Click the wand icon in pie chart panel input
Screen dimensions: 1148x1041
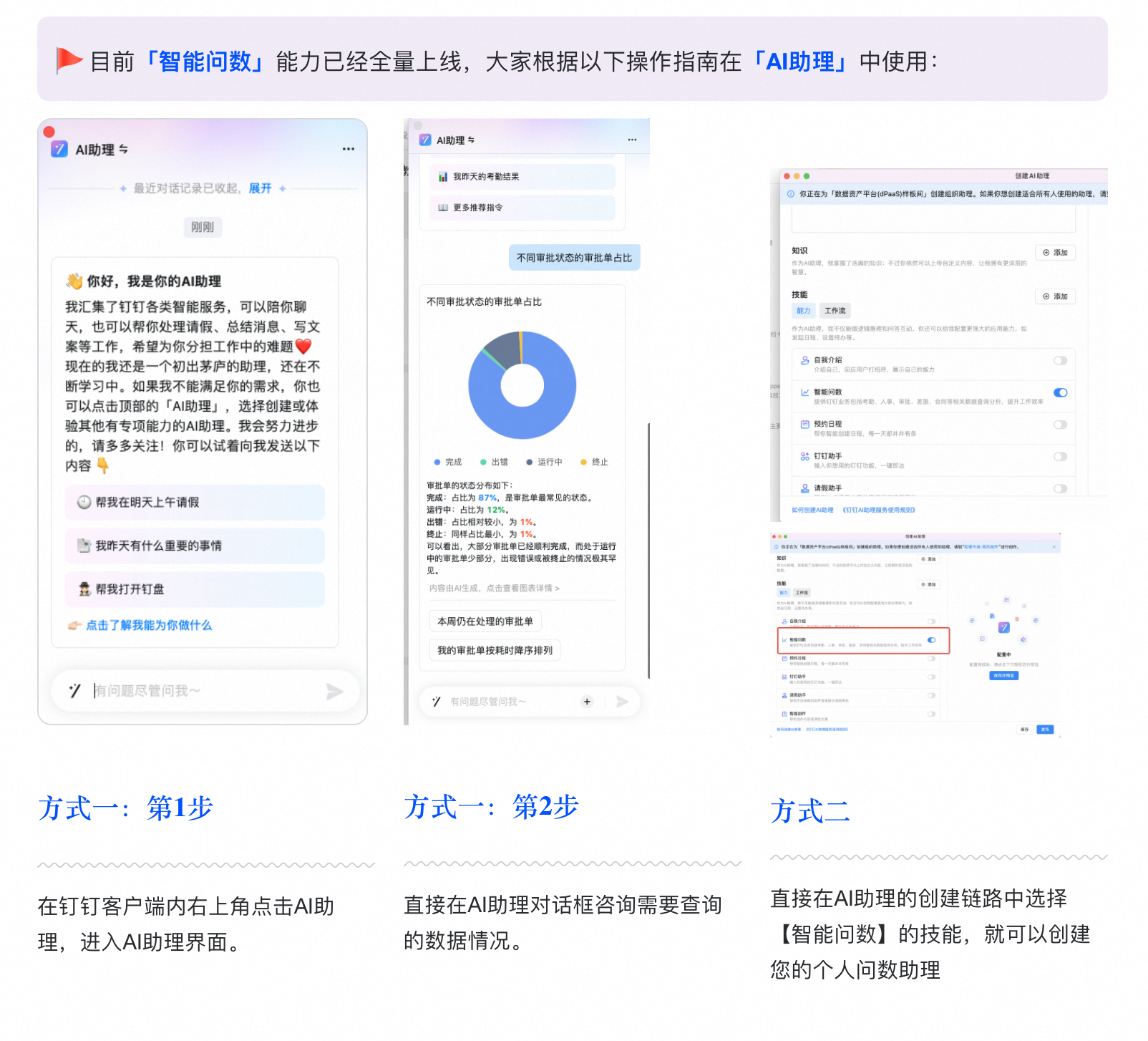pyautogui.click(x=436, y=702)
